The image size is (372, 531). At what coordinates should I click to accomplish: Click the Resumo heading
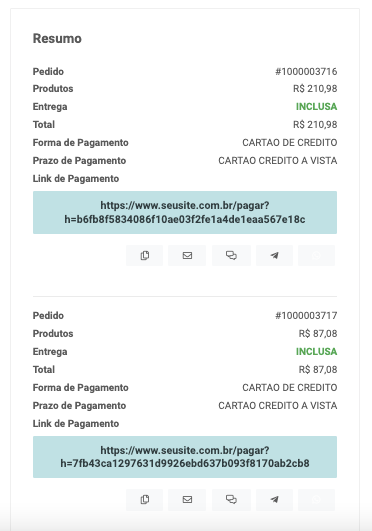57,38
